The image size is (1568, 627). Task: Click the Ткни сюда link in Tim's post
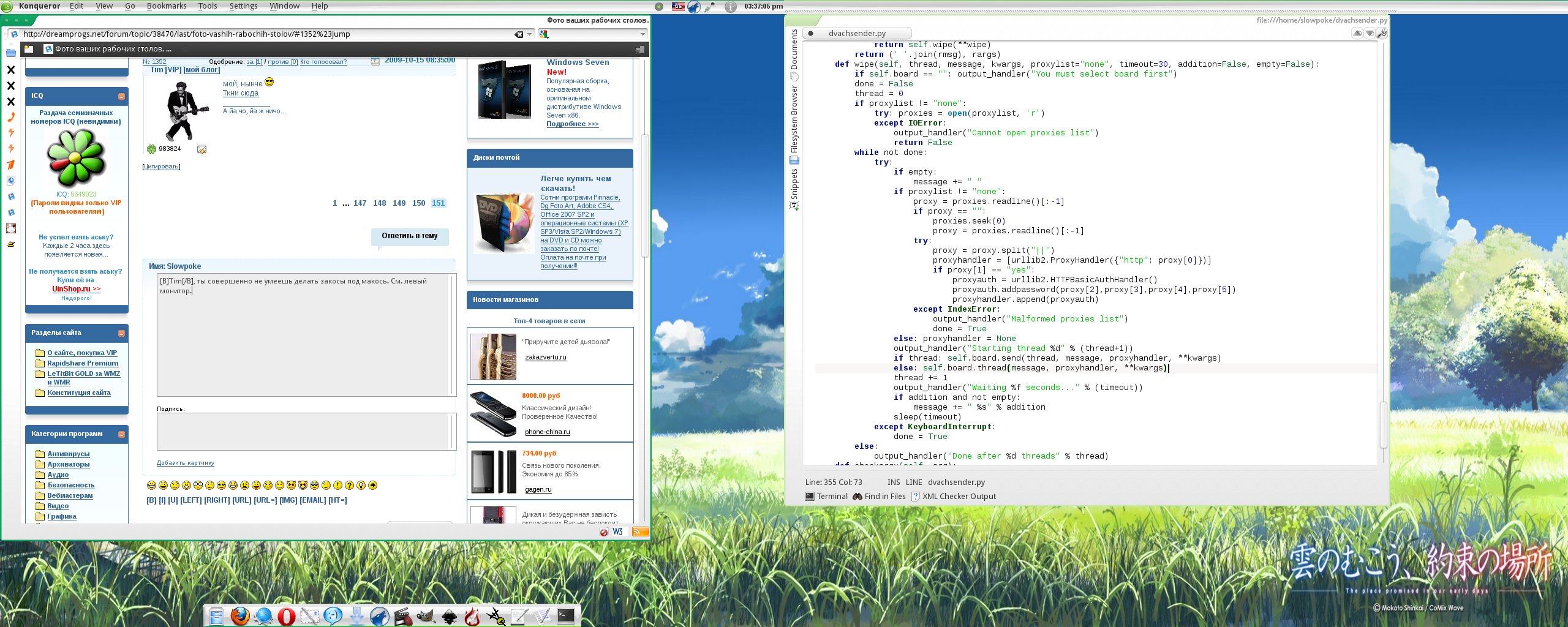click(241, 93)
